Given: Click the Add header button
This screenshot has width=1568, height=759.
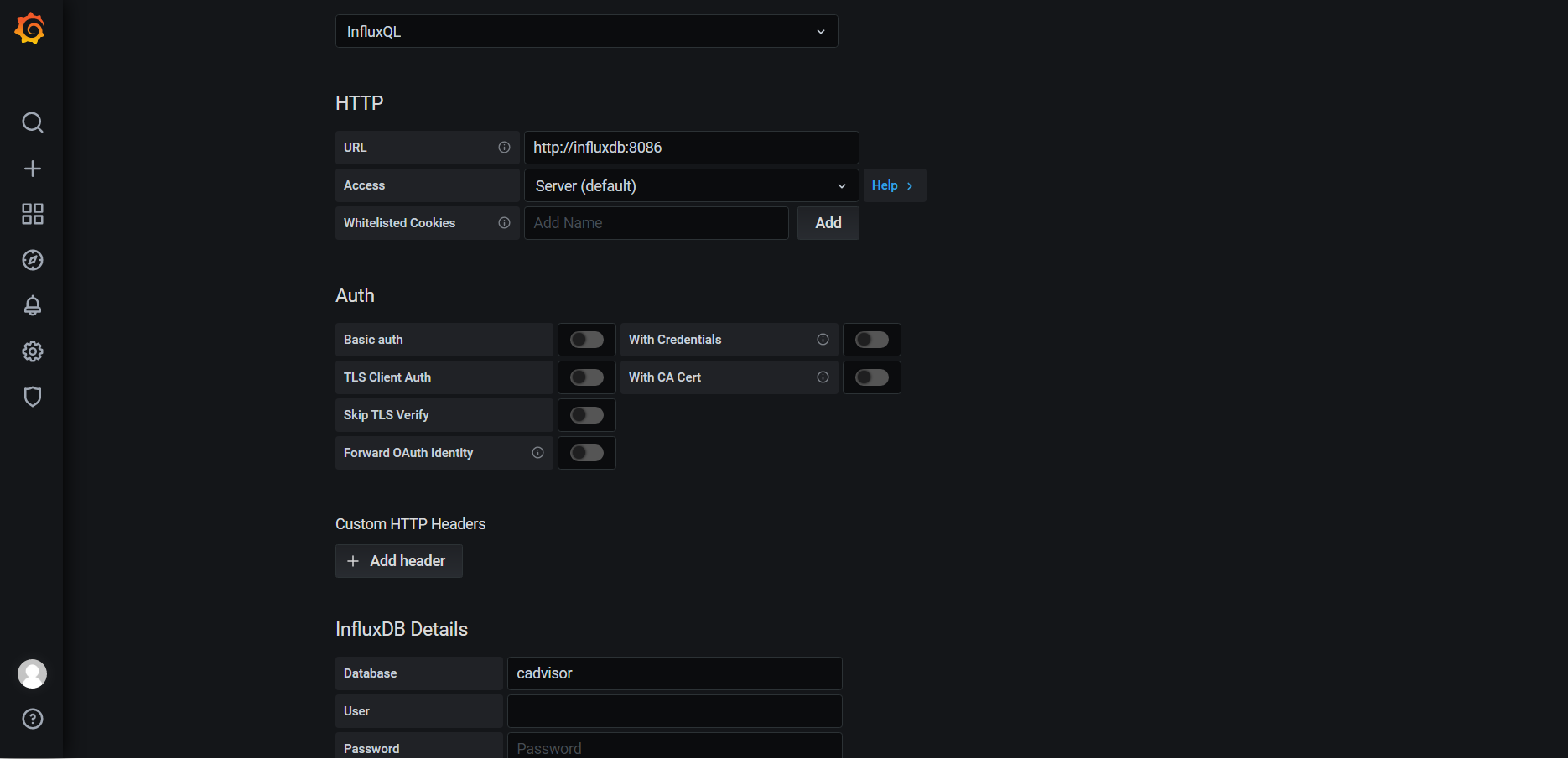Looking at the screenshot, I should 399,561.
